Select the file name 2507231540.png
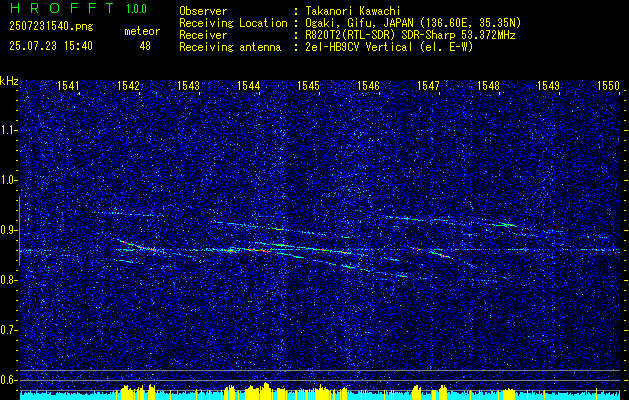The image size is (629, 400). coord(51,27)
